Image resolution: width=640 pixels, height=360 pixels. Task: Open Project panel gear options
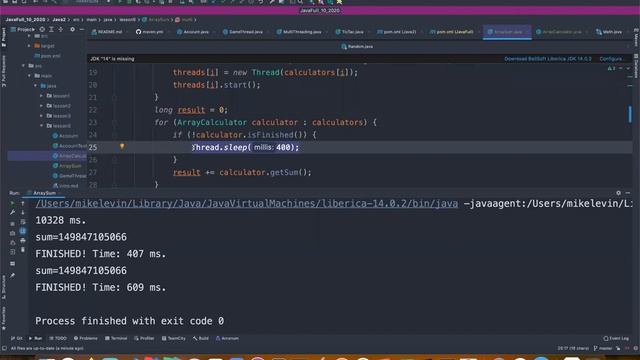pos(72,29)
